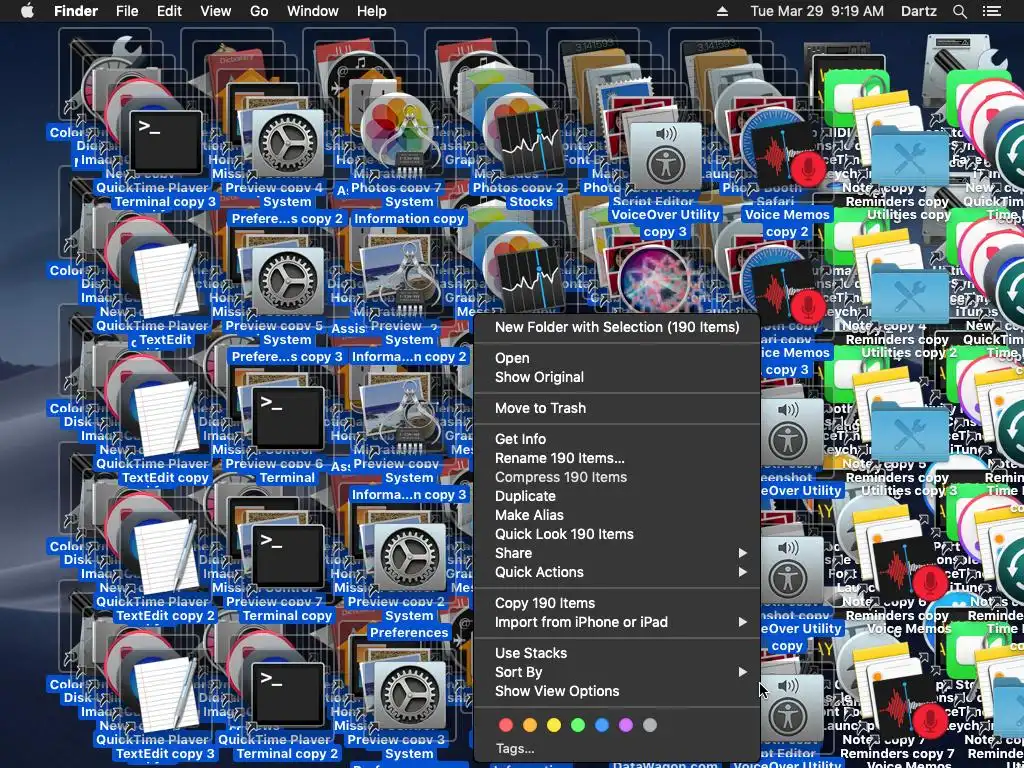Click the Terminal copy 2 icon
Image resolution: width=1024 pixels, height=768 pixels.
(x=287, y=694)
